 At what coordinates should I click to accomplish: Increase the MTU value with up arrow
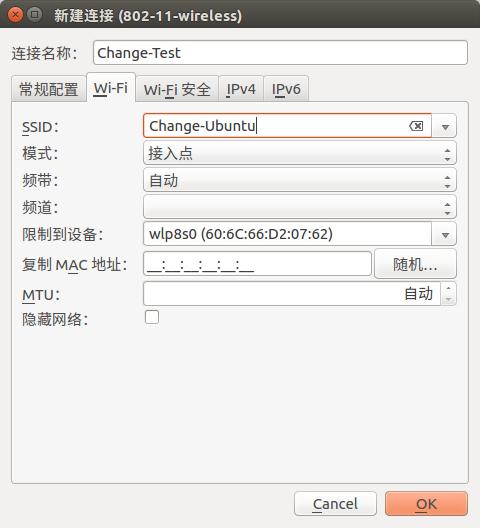pyautogui.click(x=448, y=288)
